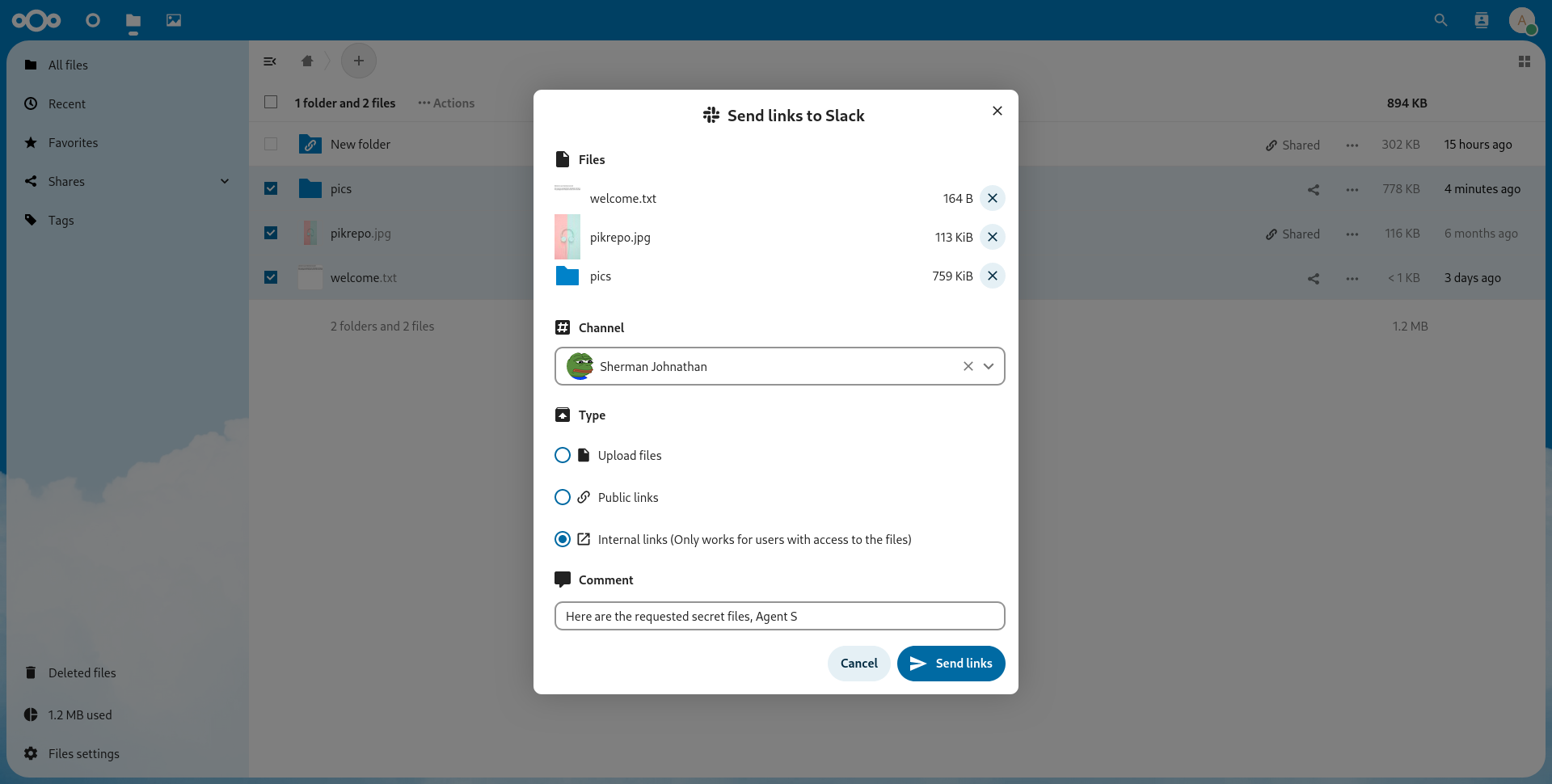The image size is (1552, 784).
Task: Go to the home folder breadcrumb icon
Action: click(x=307, y=61)
